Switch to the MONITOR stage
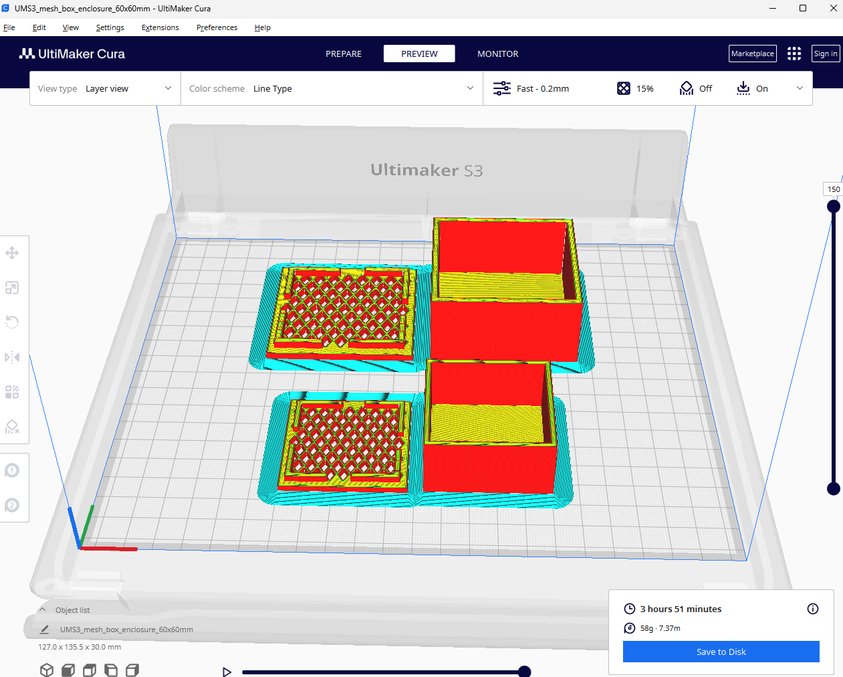Viewport: 843px width, 677px height. (498, 54)
